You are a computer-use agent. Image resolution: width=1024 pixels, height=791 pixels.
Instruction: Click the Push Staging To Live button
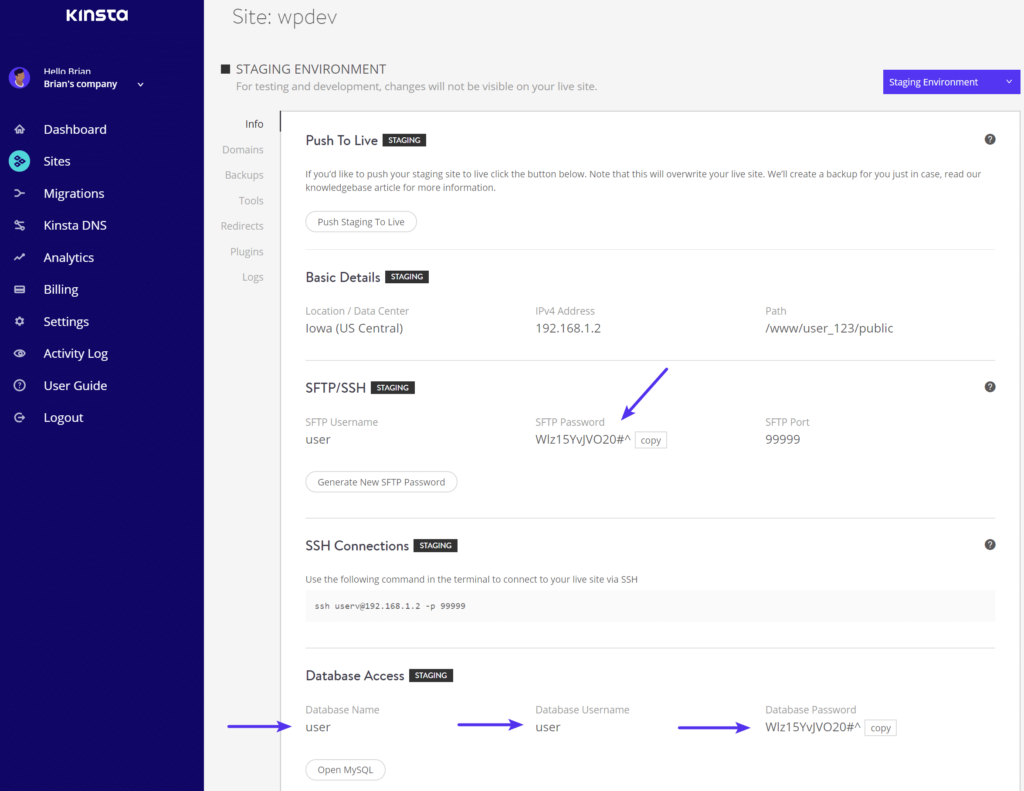[x=361, y=221]
